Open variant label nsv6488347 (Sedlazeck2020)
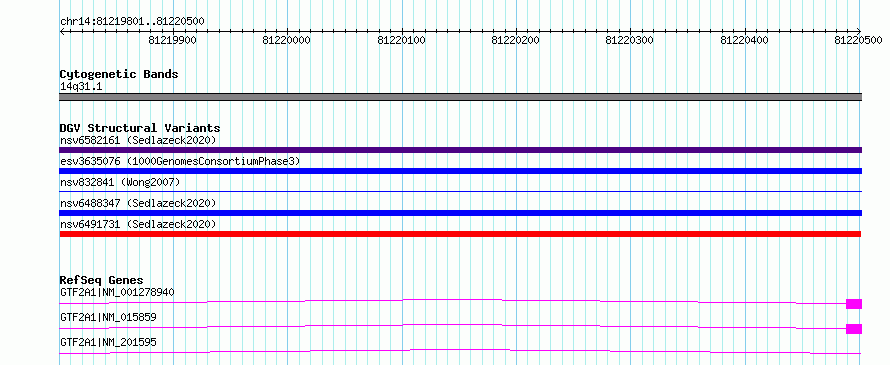This screenshot has height=365, width=890. pos(138,203)
